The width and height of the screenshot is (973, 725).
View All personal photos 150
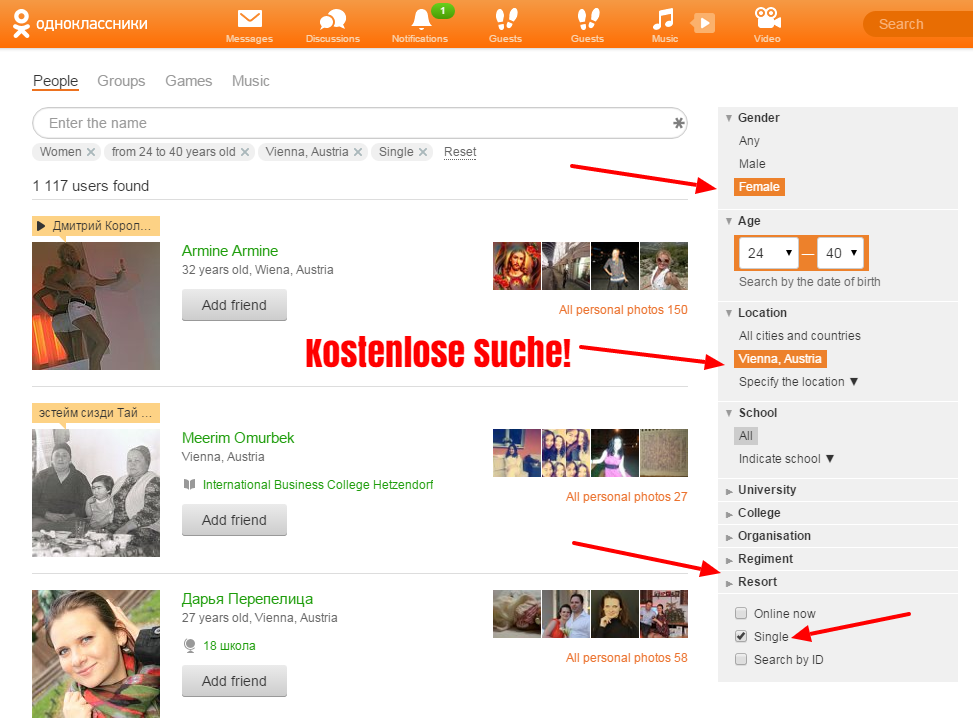[x=623, y=310]
